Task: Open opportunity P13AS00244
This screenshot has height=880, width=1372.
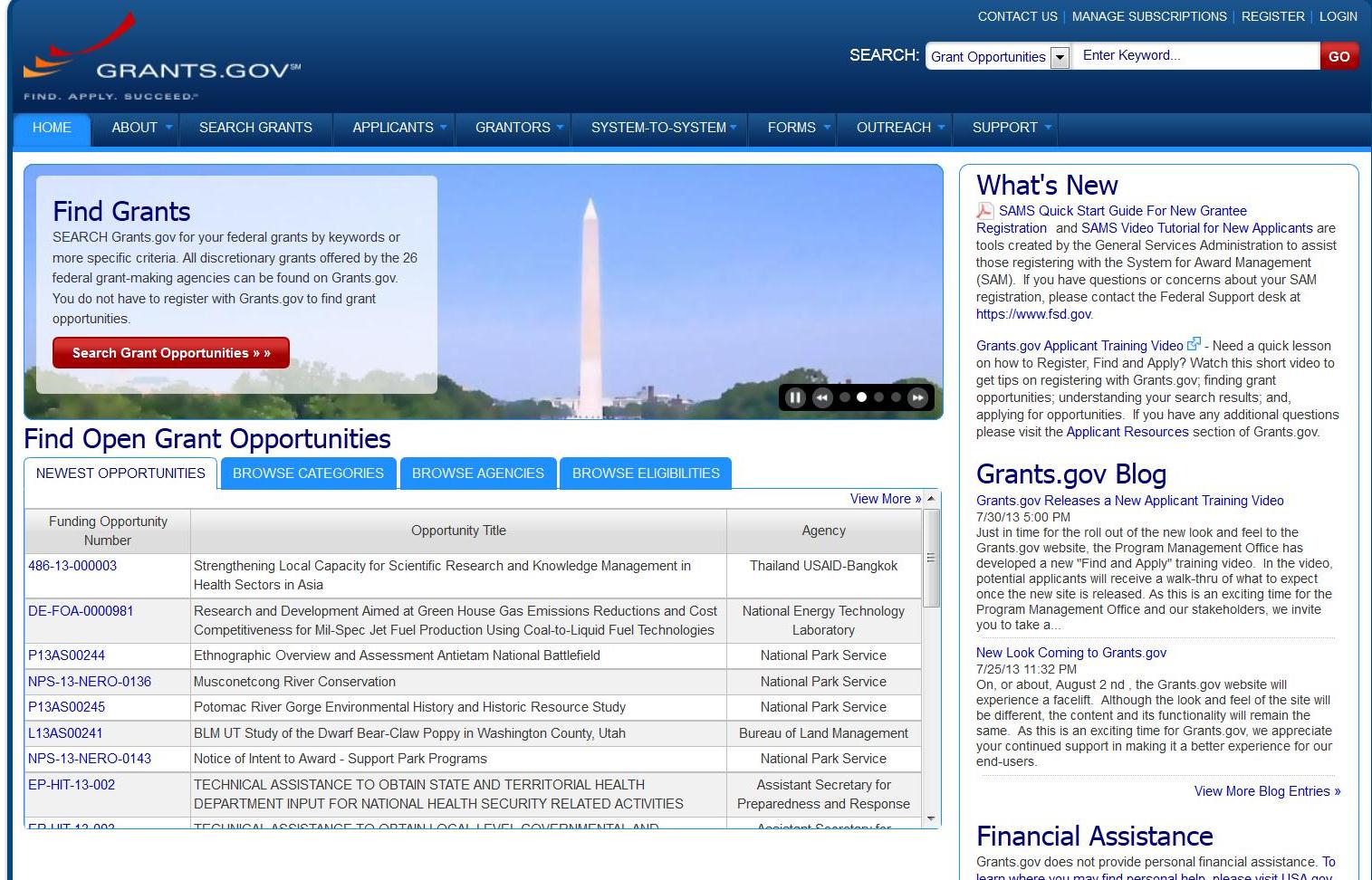Action: tap(66, 655)
